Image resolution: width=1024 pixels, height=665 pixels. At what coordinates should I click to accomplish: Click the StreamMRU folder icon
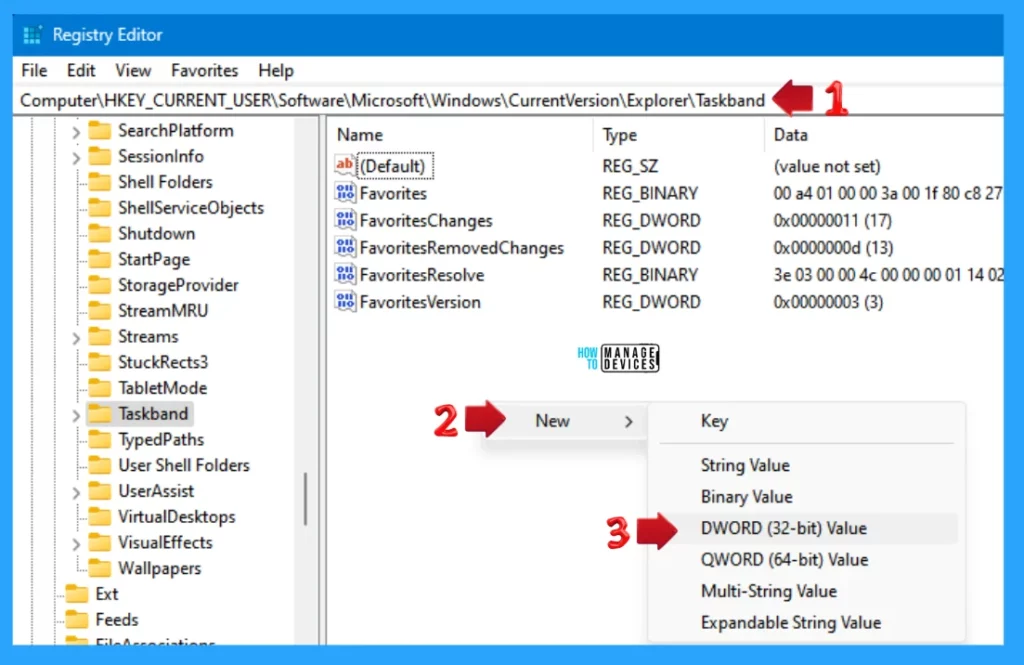[x=99, y=311]
